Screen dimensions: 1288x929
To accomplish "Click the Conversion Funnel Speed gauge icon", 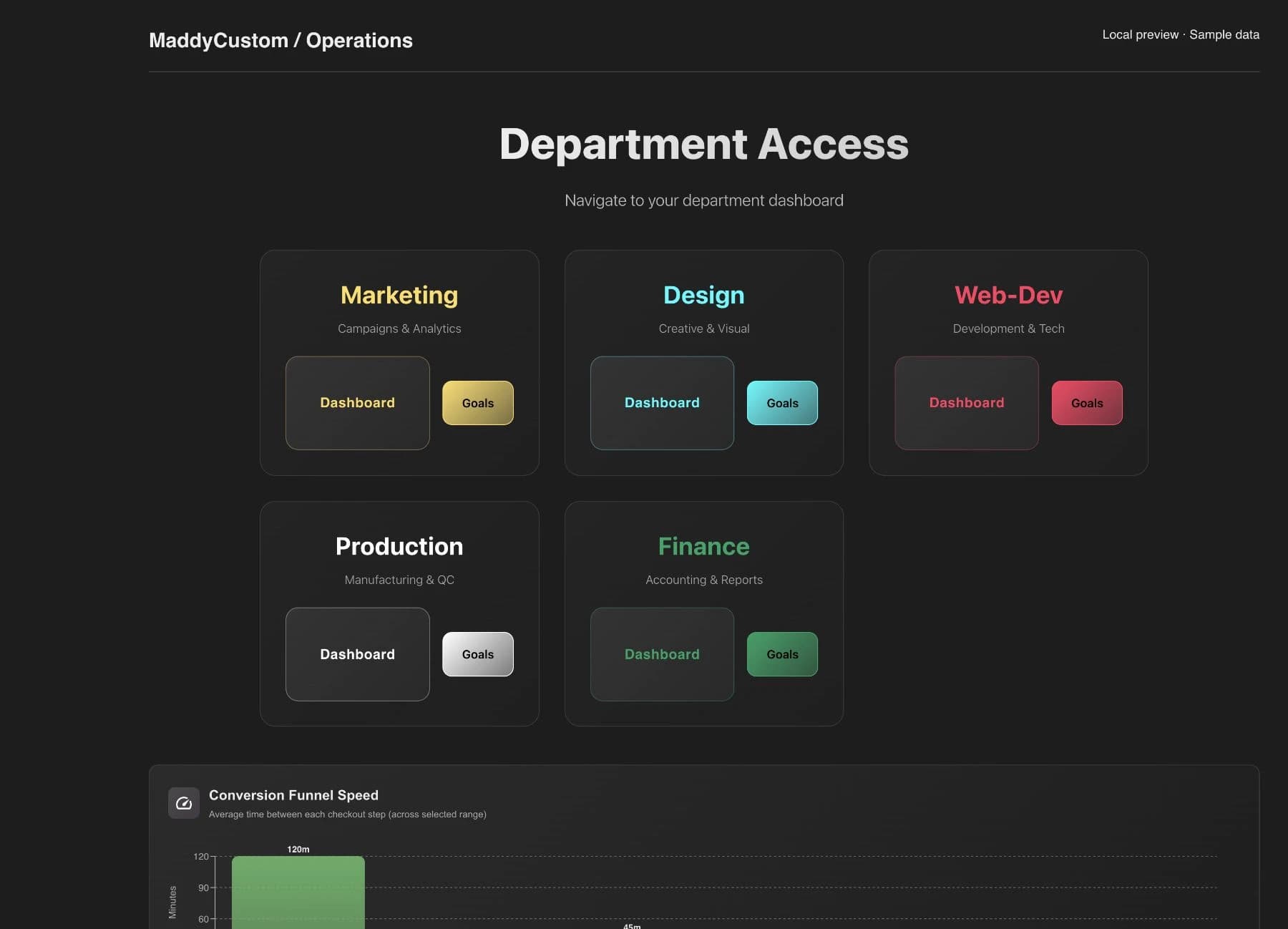I will coord(184,803).
